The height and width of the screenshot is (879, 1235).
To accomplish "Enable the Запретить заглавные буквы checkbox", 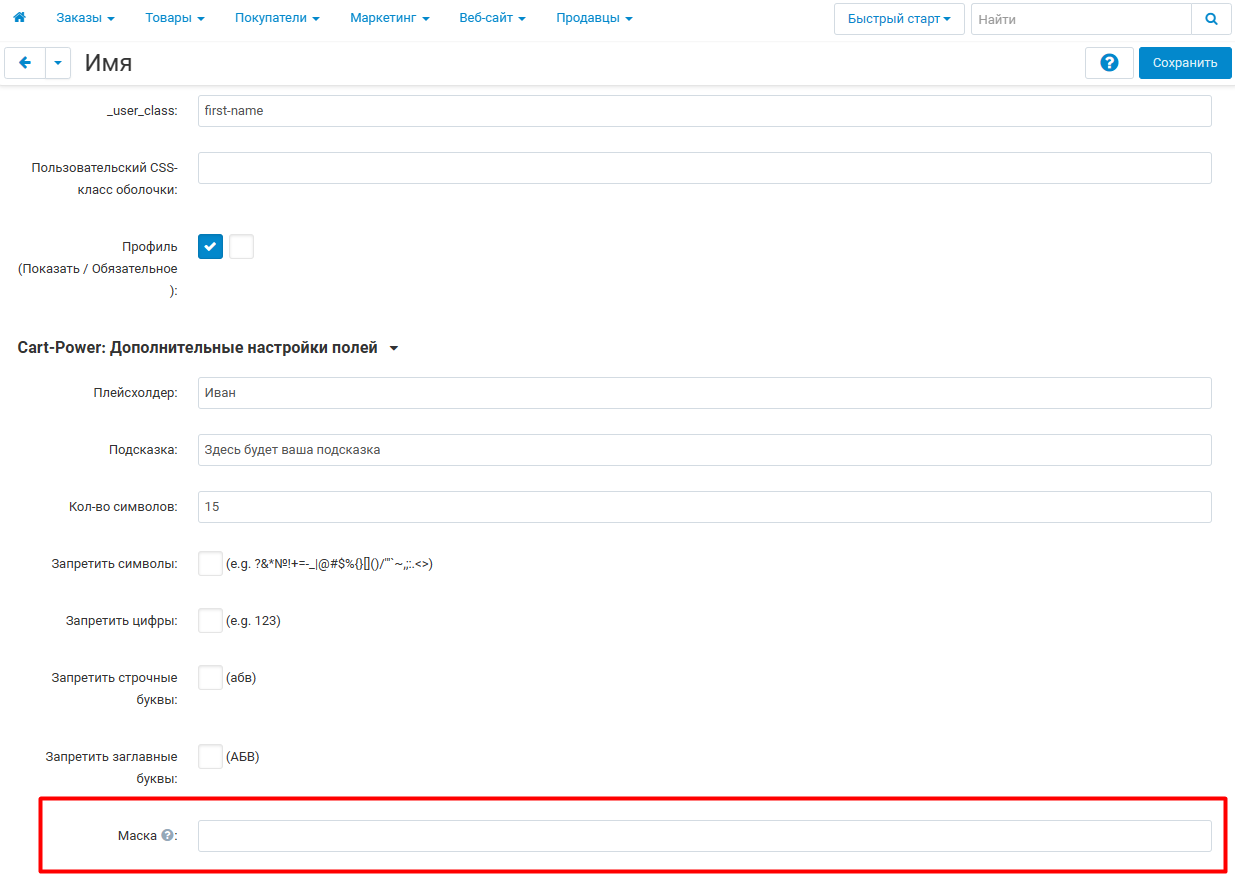I will (210, 757).
